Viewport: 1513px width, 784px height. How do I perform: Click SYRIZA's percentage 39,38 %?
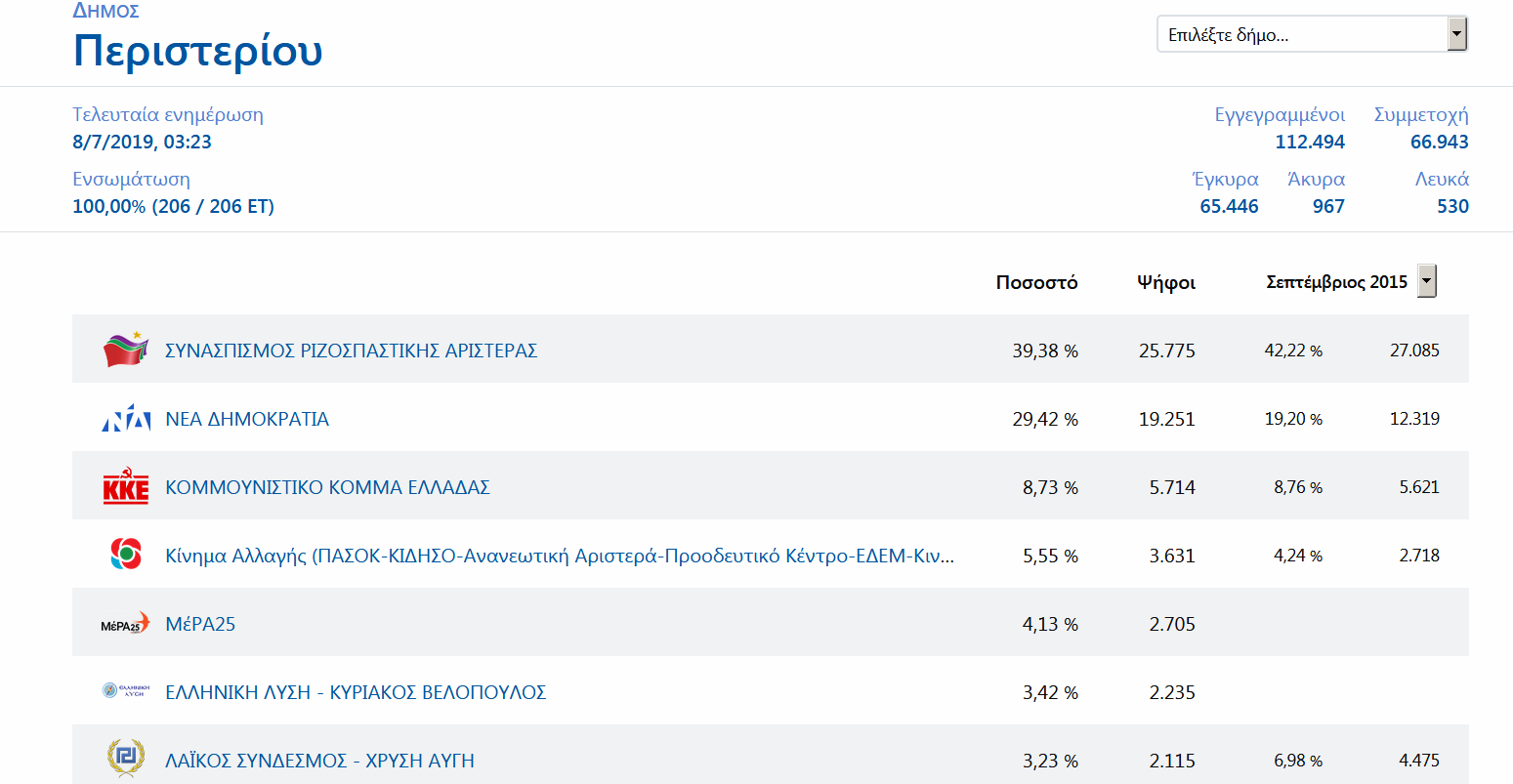tap(1045, 351)
